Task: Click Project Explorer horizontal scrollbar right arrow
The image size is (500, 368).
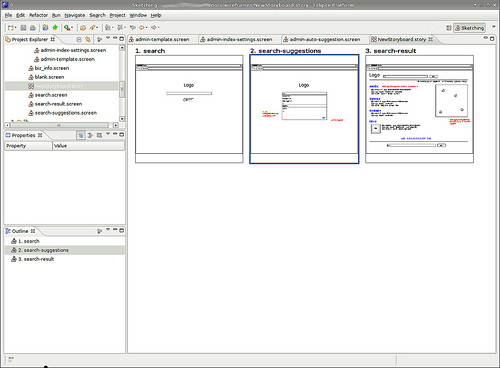Action: (116, 125)
